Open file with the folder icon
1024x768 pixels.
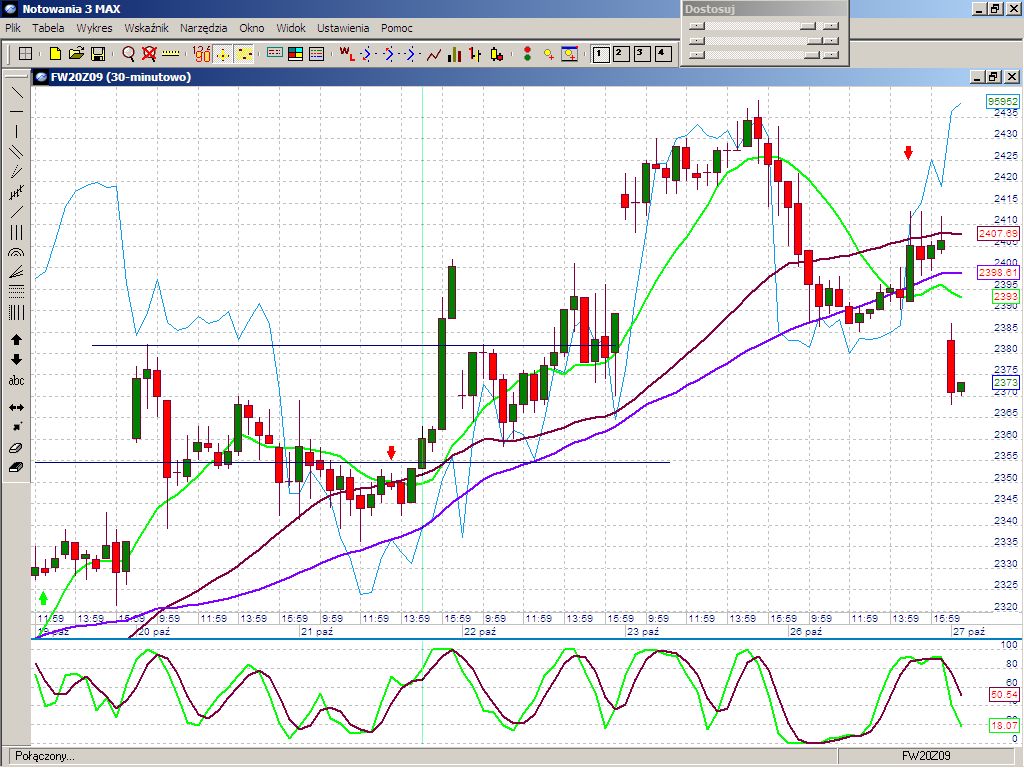[x=76, y=53]
